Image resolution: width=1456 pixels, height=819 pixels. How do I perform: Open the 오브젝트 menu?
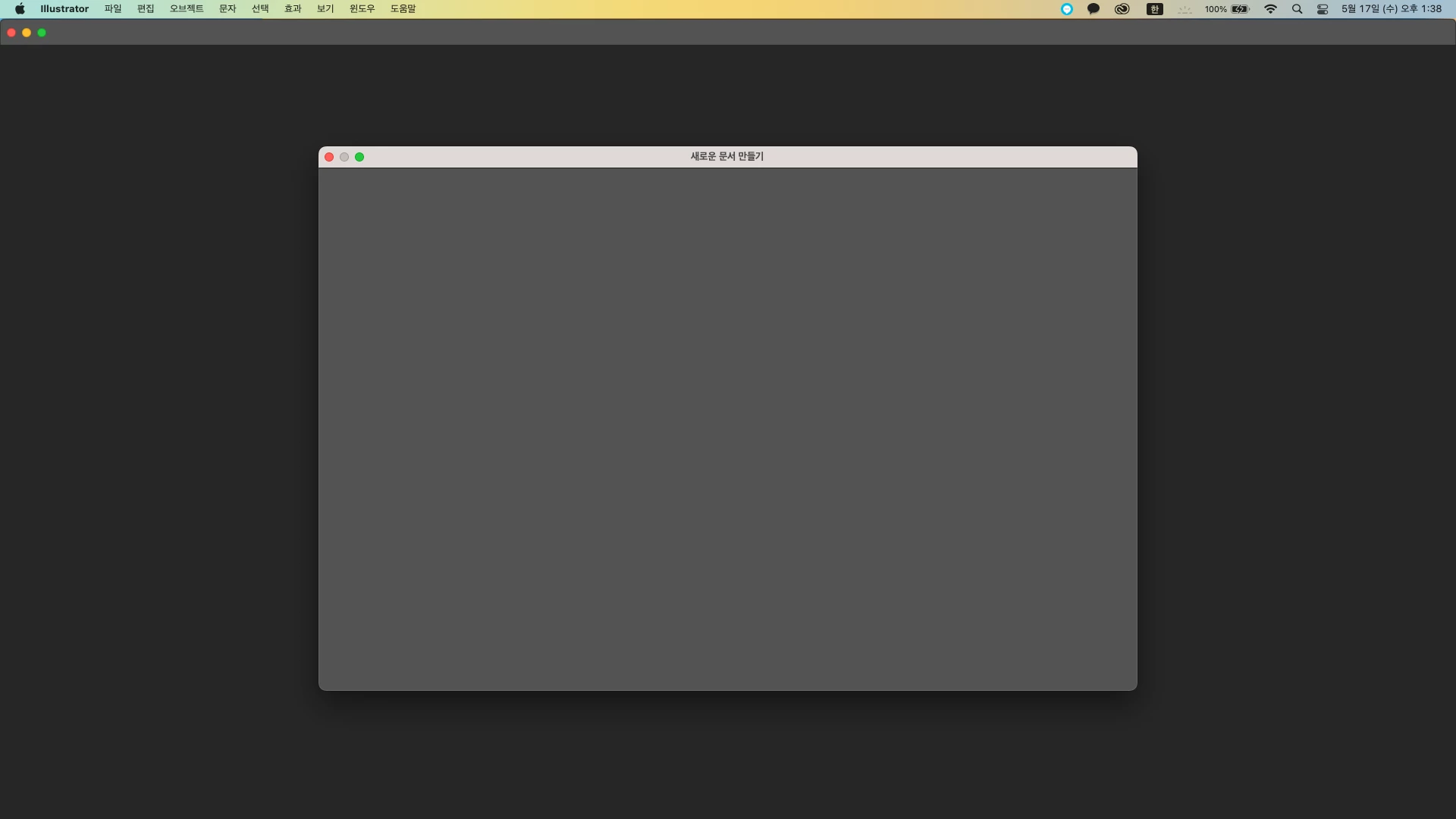(x=187, y=9)
